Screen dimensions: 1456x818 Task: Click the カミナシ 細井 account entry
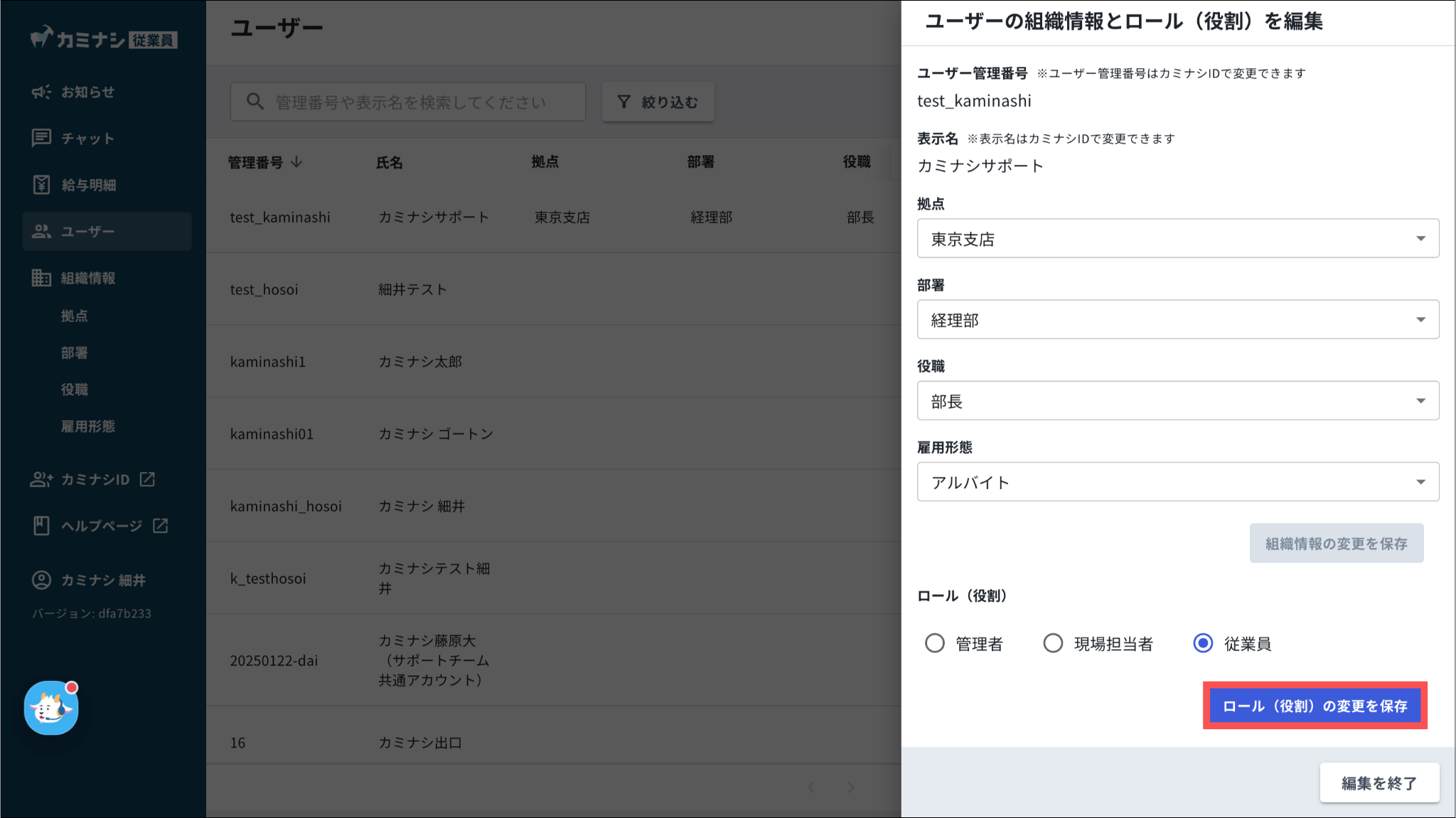[x=107, y=580]
